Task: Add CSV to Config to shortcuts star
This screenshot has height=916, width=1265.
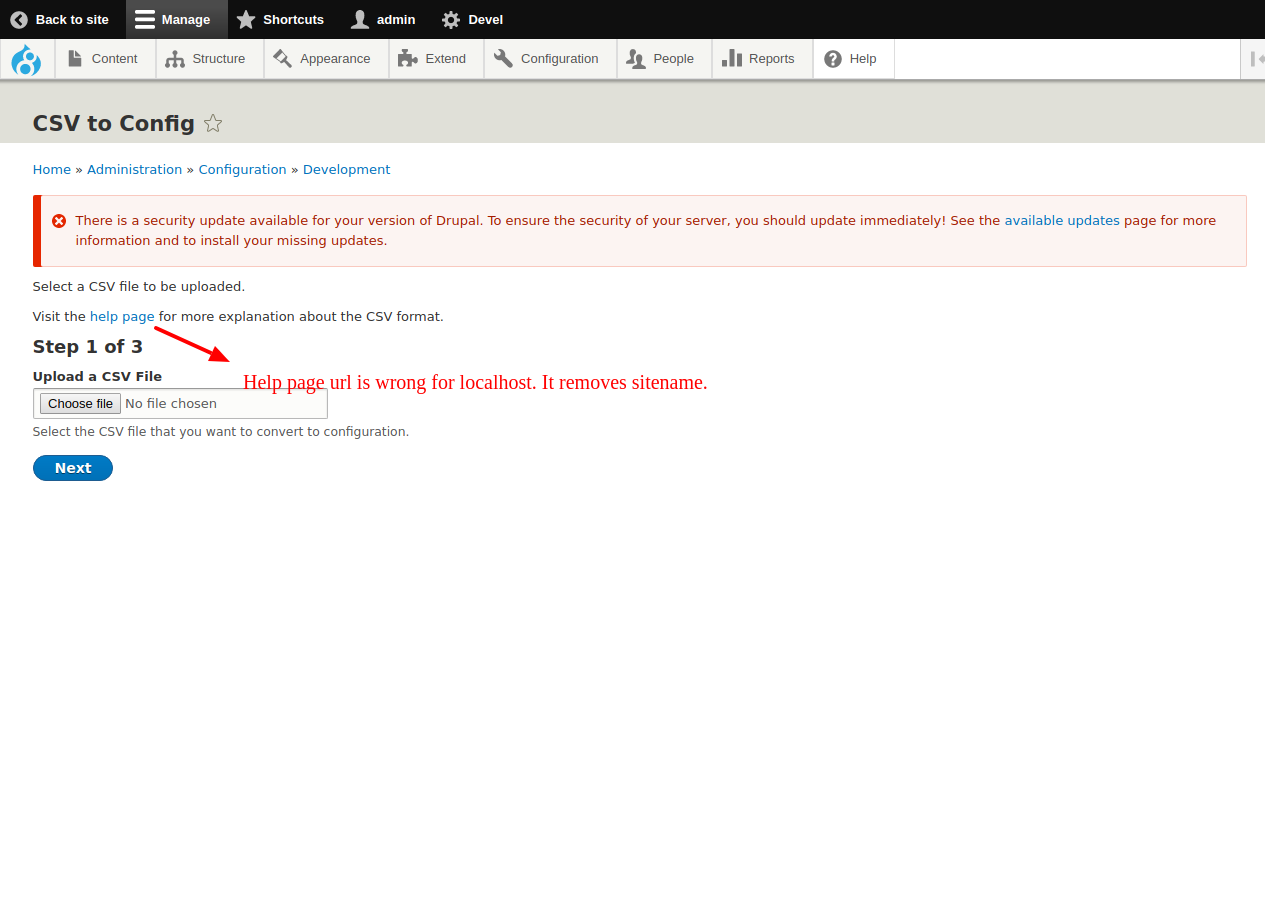Action: click(x=213, y=123)
